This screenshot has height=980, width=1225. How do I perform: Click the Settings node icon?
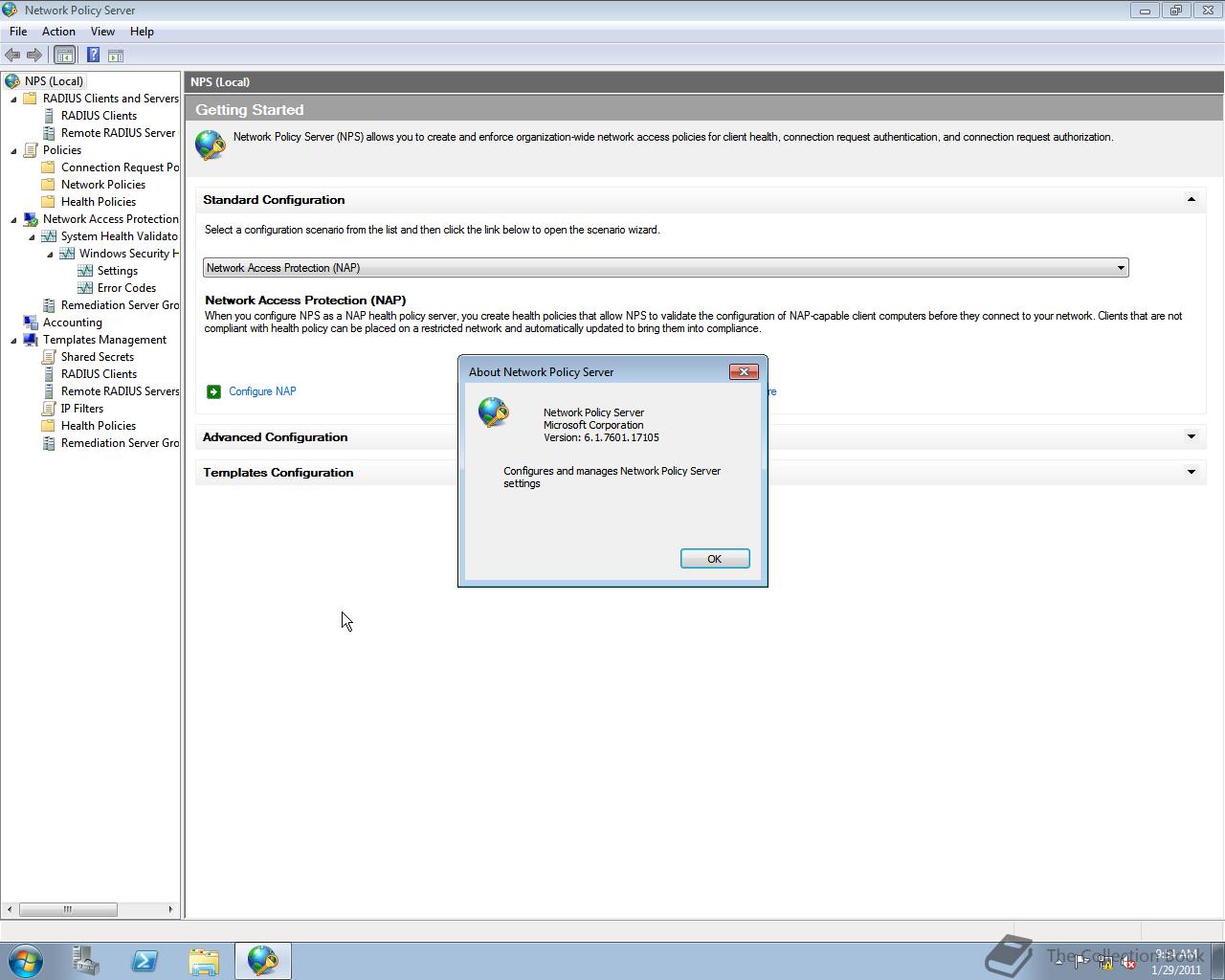pyautogui.click(x=85, y=271)
